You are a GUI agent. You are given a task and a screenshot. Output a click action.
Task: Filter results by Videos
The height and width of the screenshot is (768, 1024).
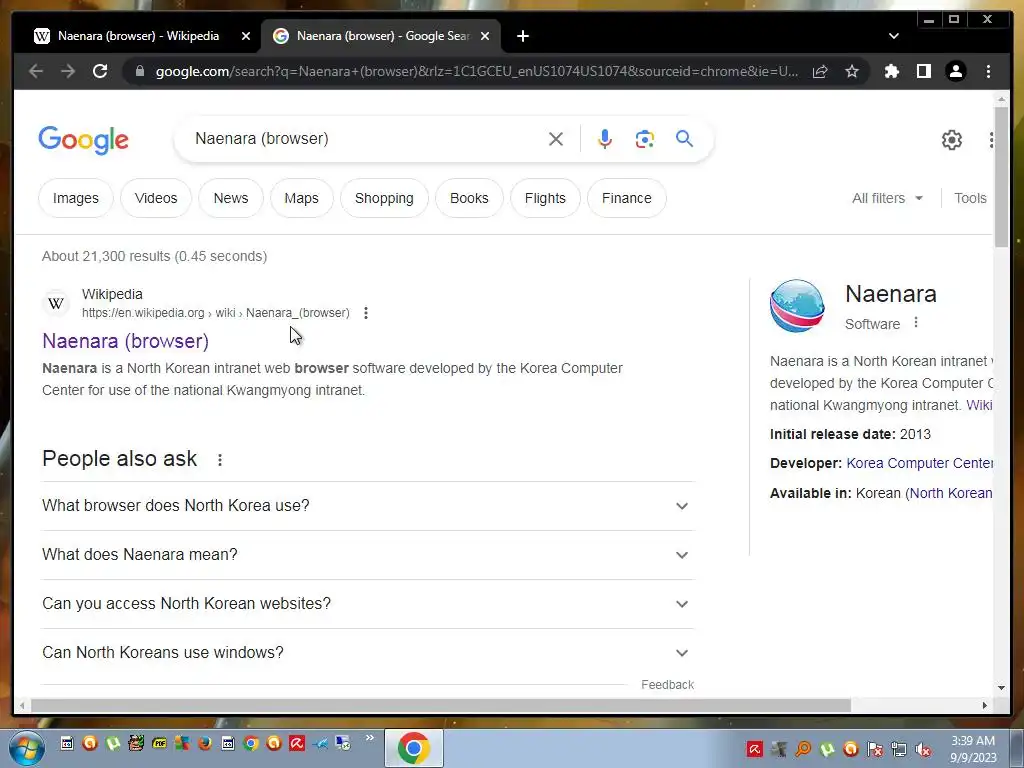point(156,198)
